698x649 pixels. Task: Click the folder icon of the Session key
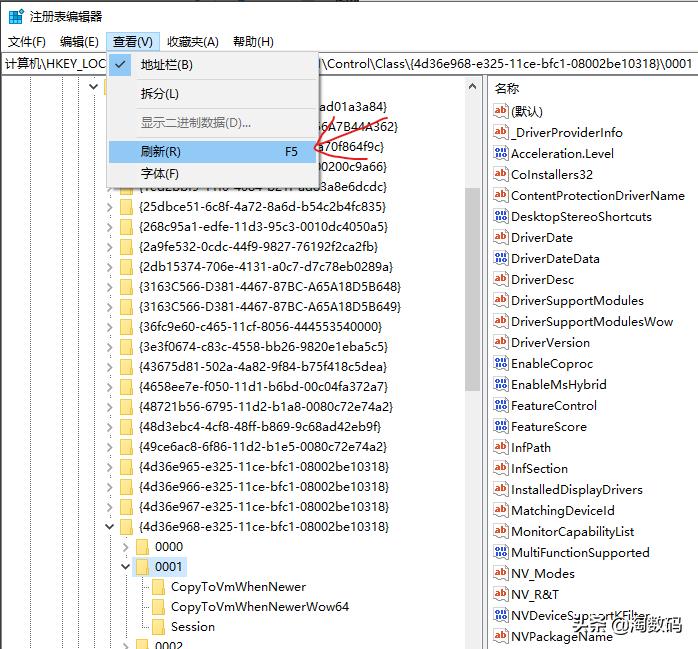coord(158,627)
